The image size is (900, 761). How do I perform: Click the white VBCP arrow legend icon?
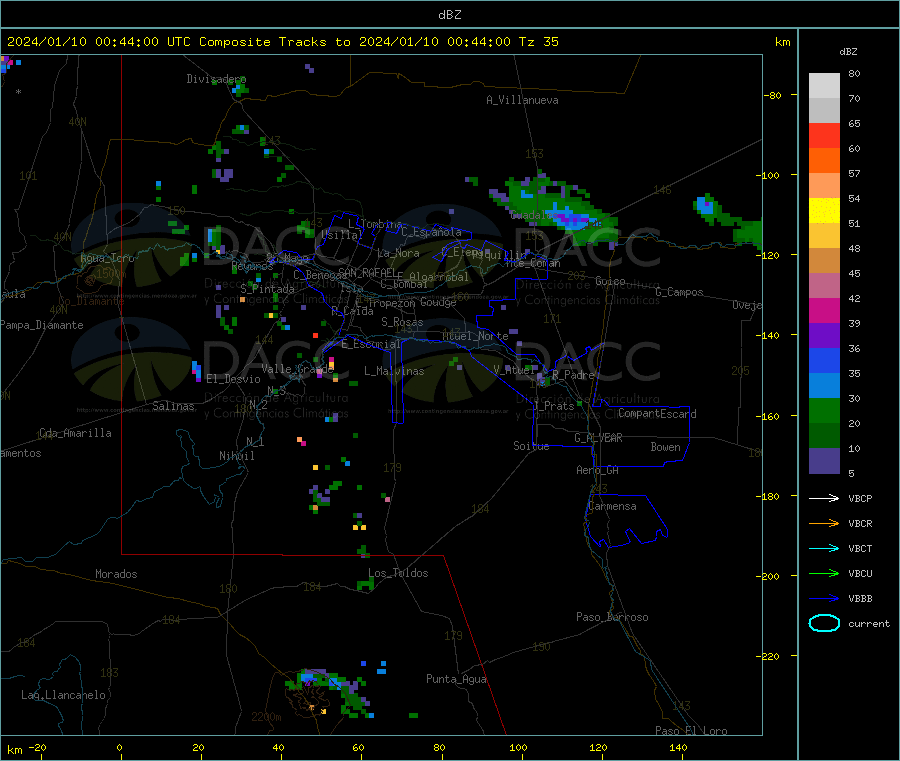click(824, 498)
